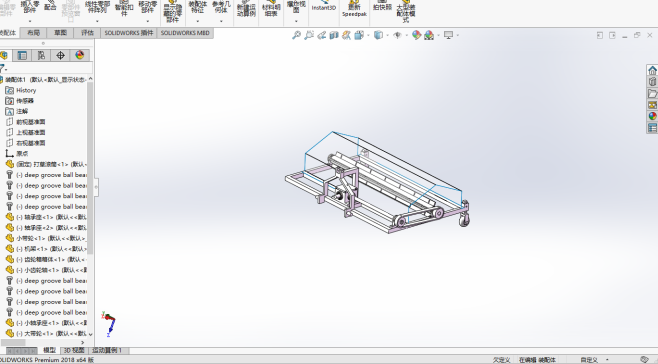Open Design Library icon in task pane

[652, 82]
